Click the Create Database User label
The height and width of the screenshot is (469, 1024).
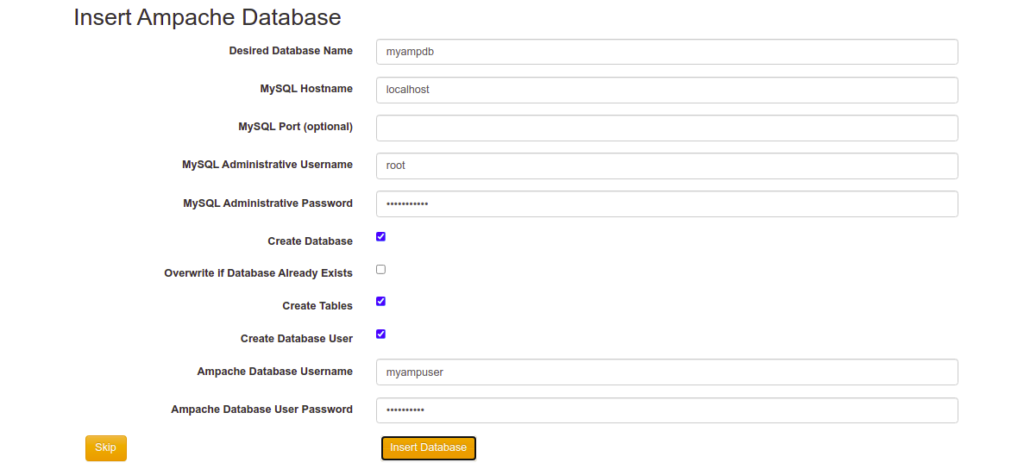296,338
